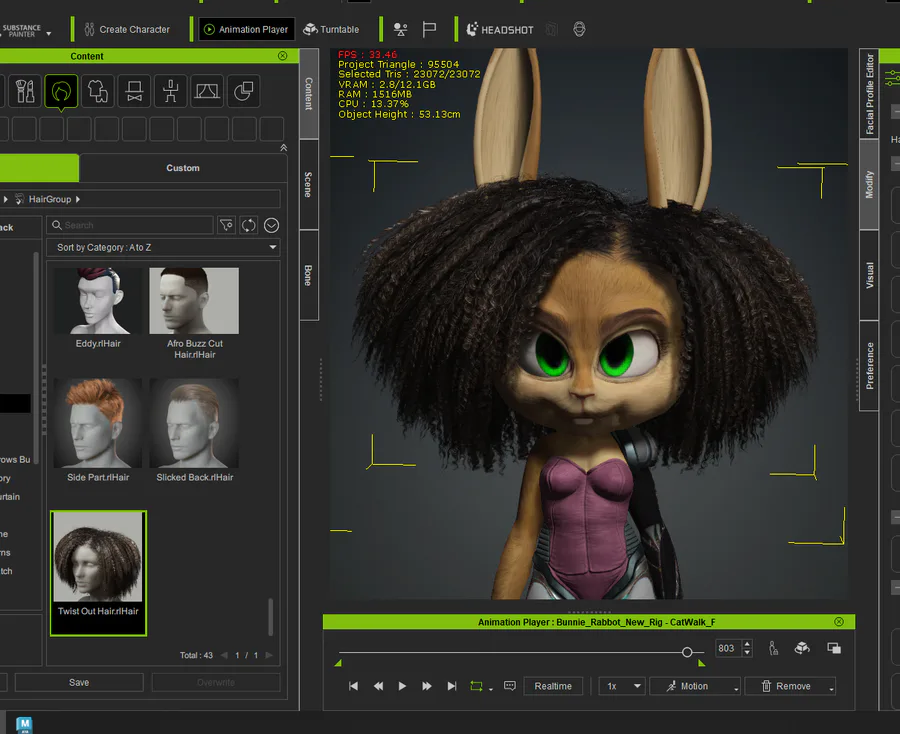Viewport: 900px width, 734px height.
Task: Switch to the Custom tab
Action: (x=183, y=168)
